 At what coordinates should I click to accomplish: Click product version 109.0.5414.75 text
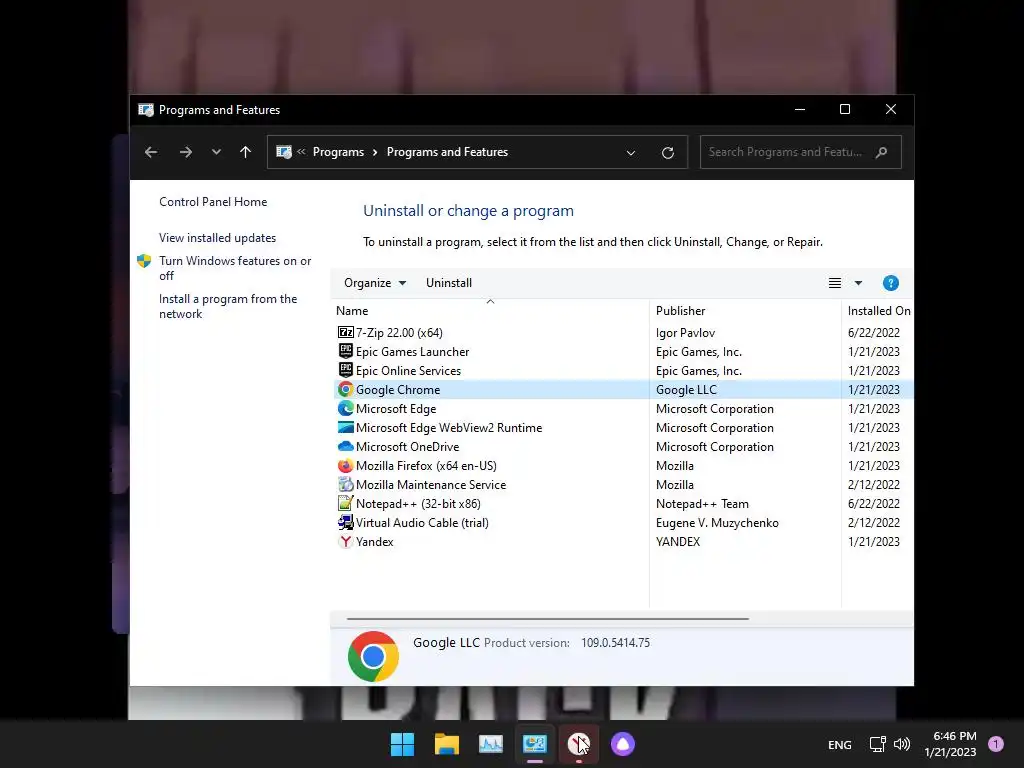[x=615, y=643]
